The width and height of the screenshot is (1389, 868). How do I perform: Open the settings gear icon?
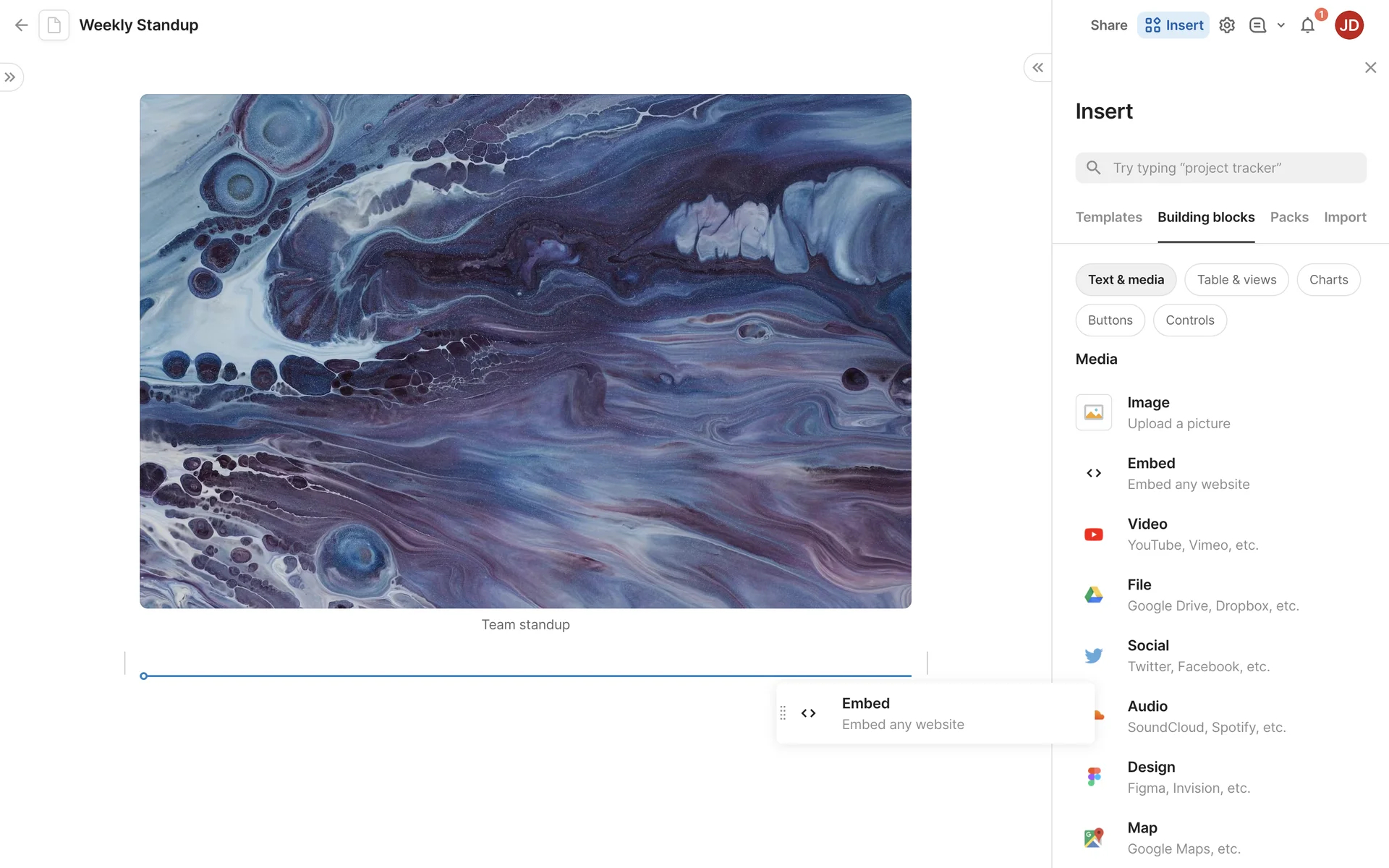click(x=1227, y=25)
